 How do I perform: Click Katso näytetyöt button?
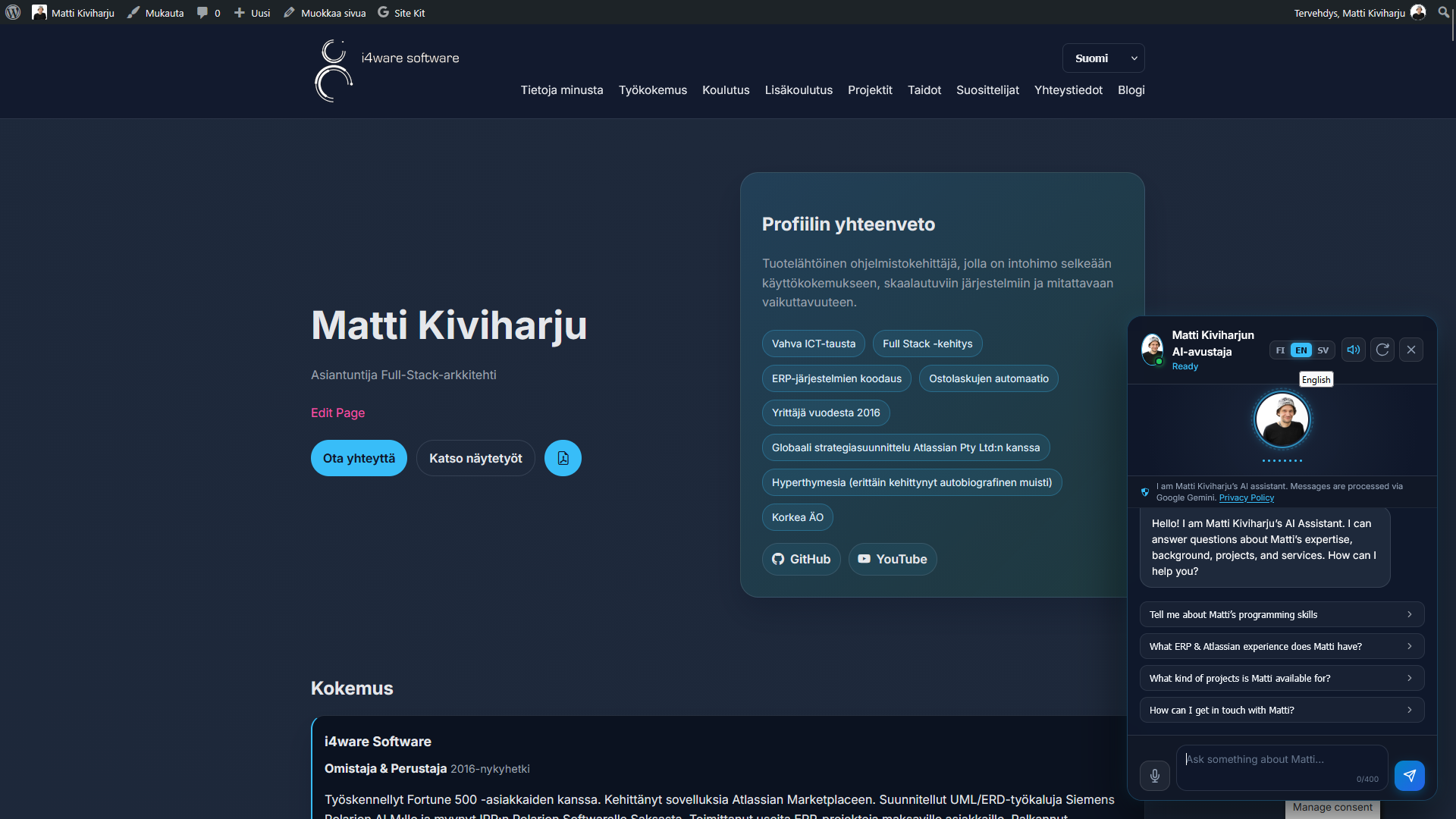click(x=475, y=458)
